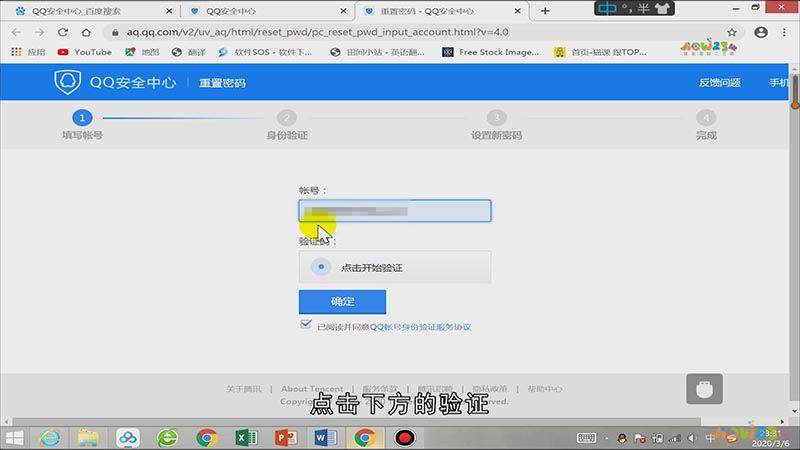This screenshot has height=450, width=800.
Task: Uncheck the agreement checkbox
Action: 306,324
